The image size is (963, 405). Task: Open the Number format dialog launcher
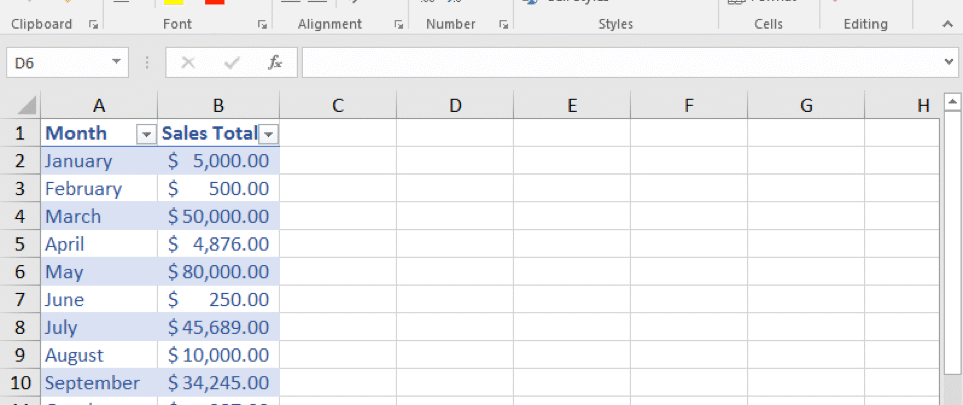click(498, 24)
